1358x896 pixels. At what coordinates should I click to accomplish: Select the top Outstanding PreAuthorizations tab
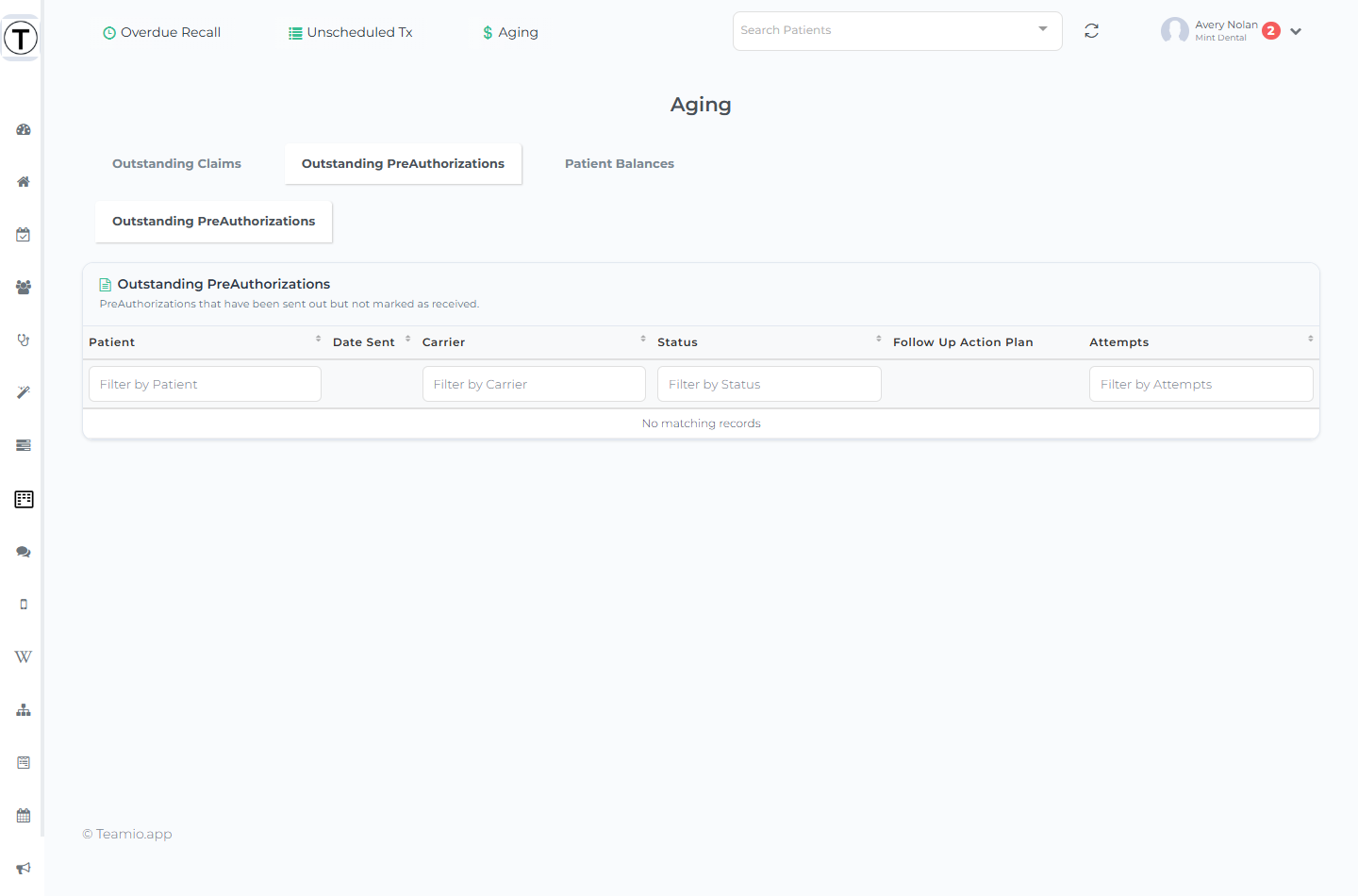pos(403,164)
